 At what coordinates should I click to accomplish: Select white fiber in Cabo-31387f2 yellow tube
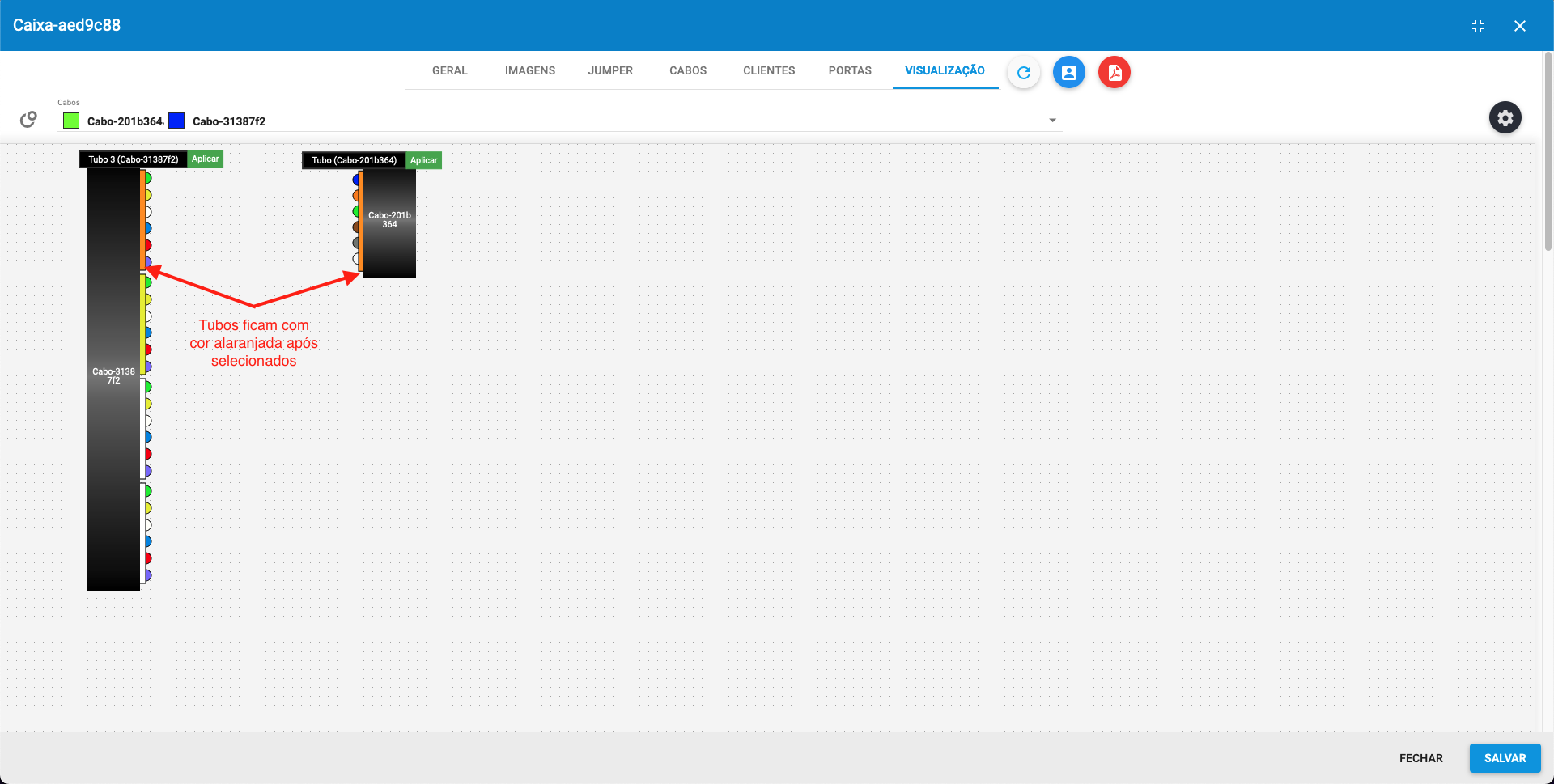pyautogui.click(x=148, y=316)
